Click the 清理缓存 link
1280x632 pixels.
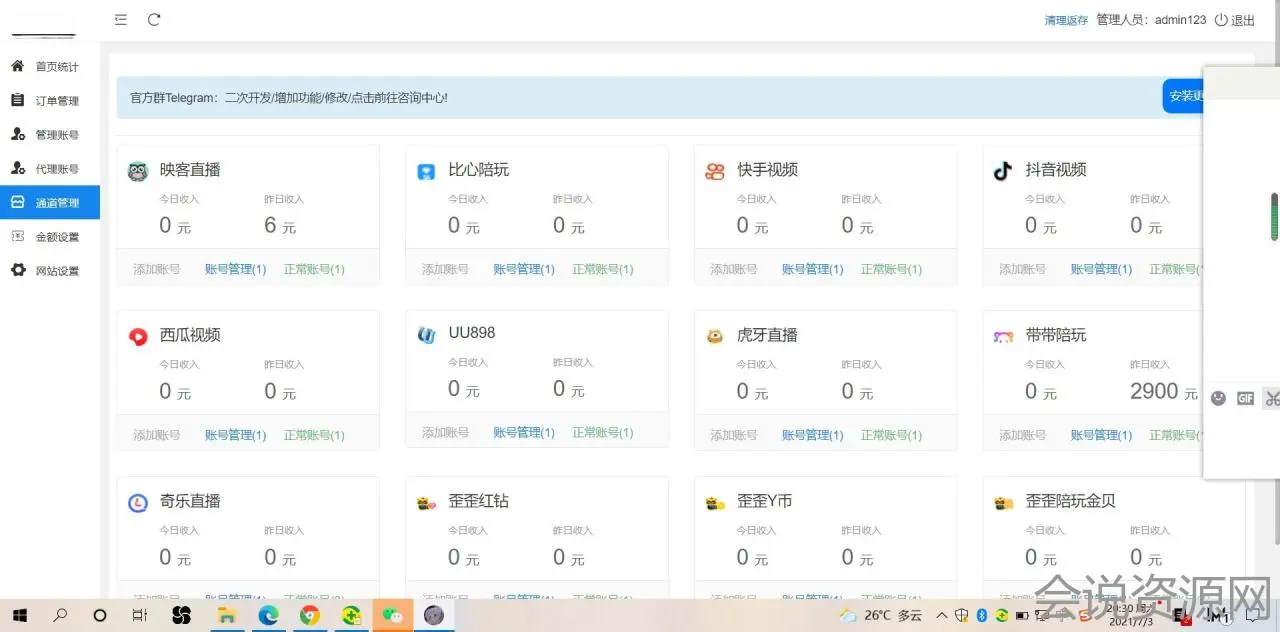1066,20
